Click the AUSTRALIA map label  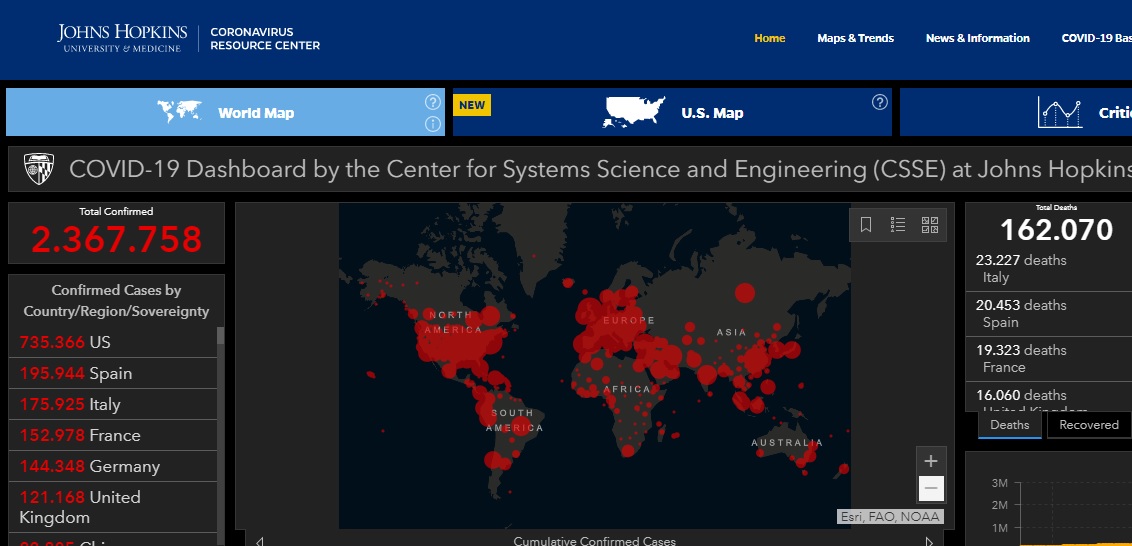click(787, 443)
